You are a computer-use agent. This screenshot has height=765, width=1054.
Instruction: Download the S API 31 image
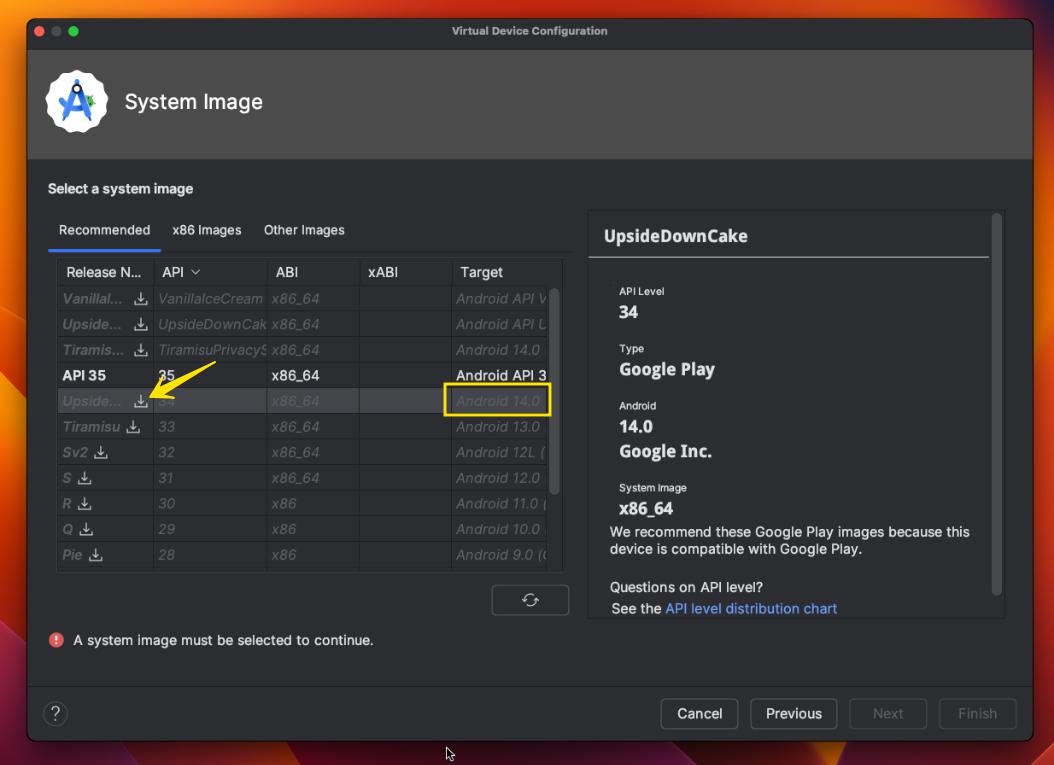(x=85, y=478)
